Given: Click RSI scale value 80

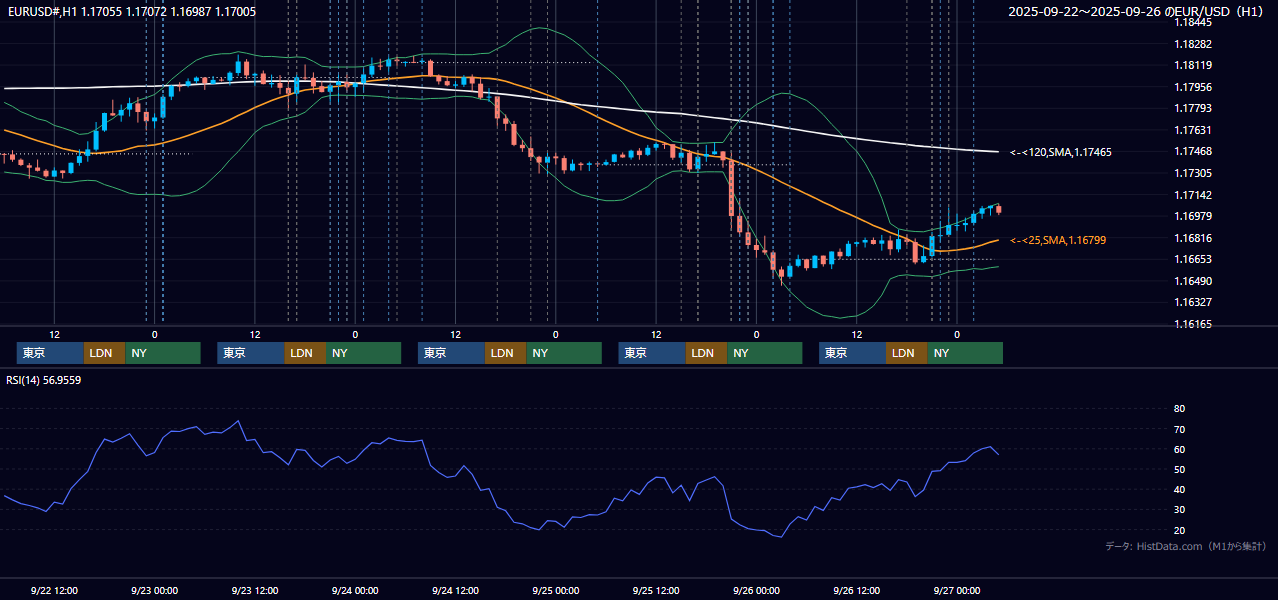Looking at the screenshot, I should coord(1179,409).
